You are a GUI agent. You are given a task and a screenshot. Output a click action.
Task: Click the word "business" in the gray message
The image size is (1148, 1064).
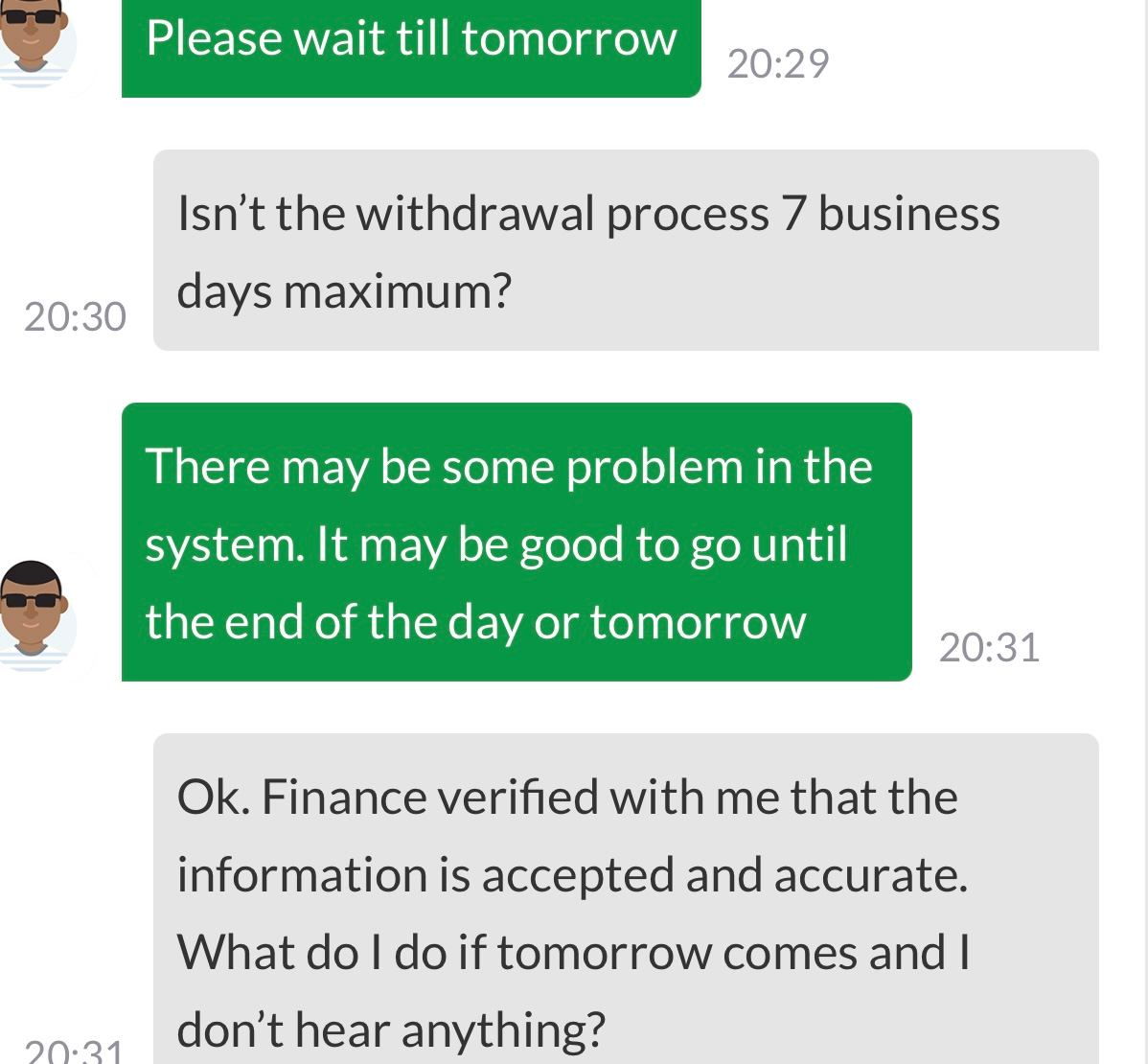[908, 213]
